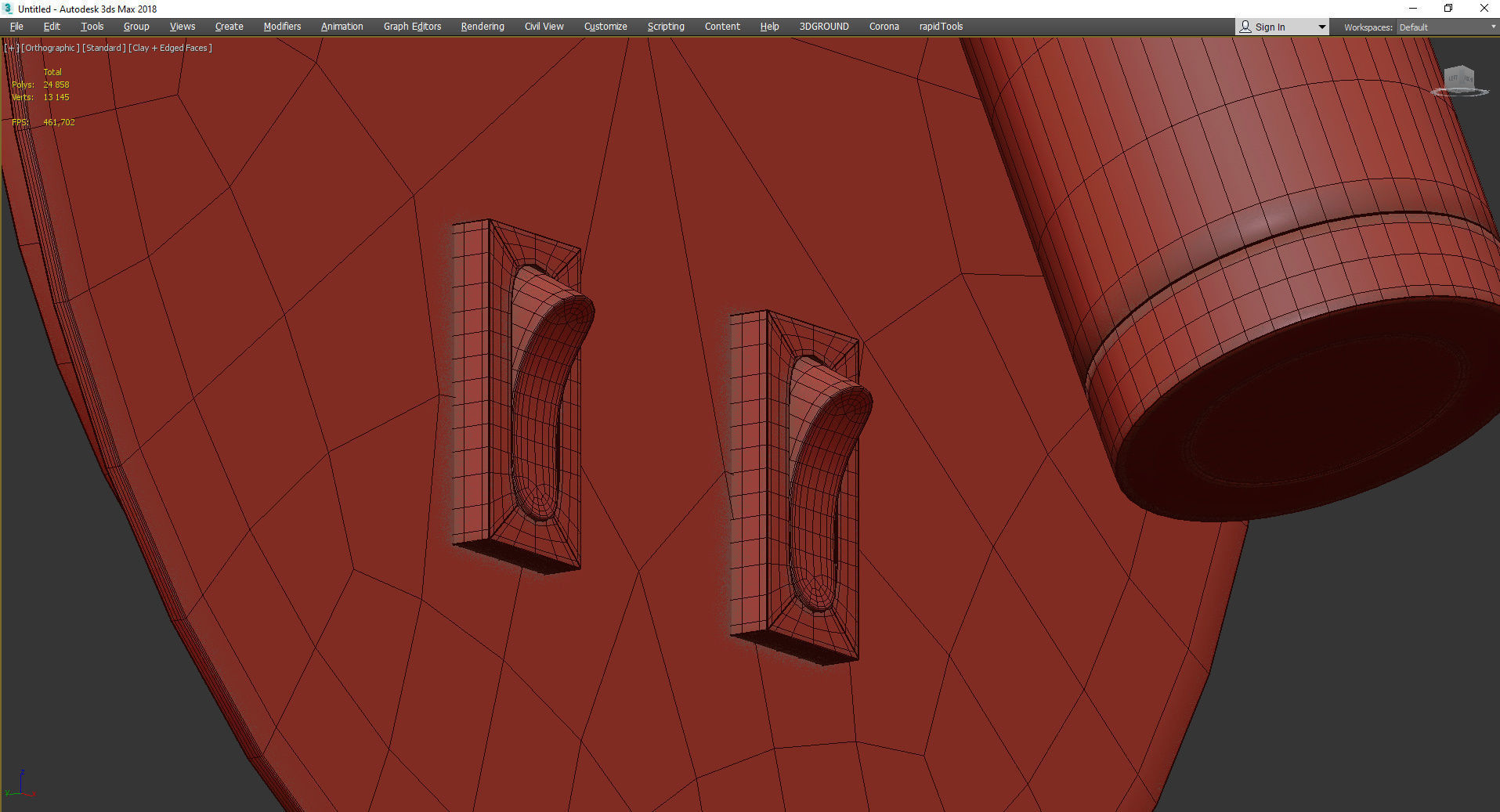Open the Graph Editors menu
The width and height of the screenshot is (1500, 812).
click(413, 27)
